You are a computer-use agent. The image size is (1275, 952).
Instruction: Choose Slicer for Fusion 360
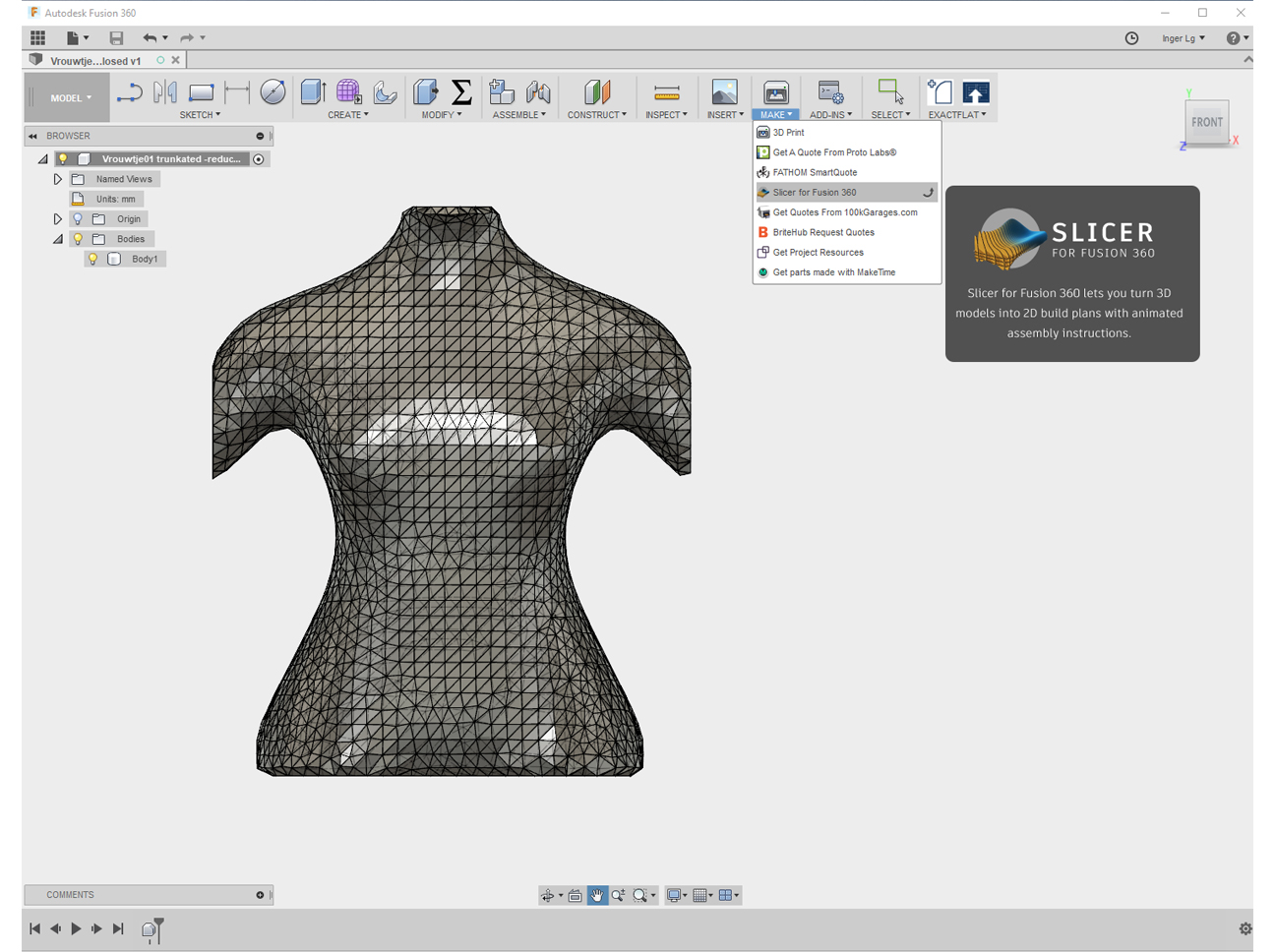pos(846,193)
